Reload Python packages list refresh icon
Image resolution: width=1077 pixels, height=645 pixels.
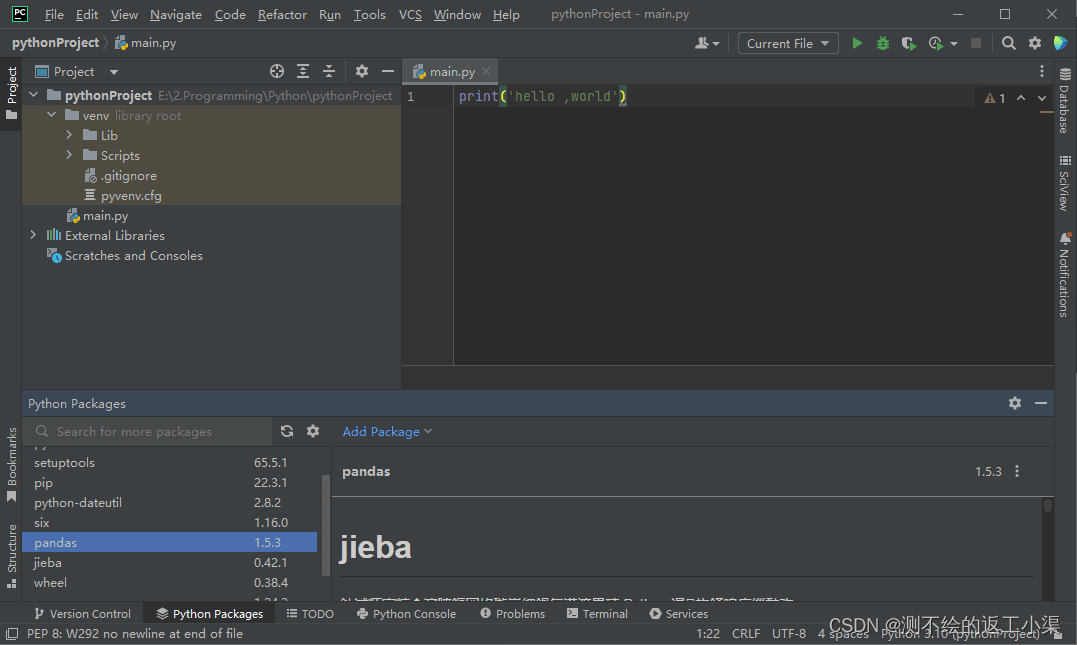pos(287,431)
